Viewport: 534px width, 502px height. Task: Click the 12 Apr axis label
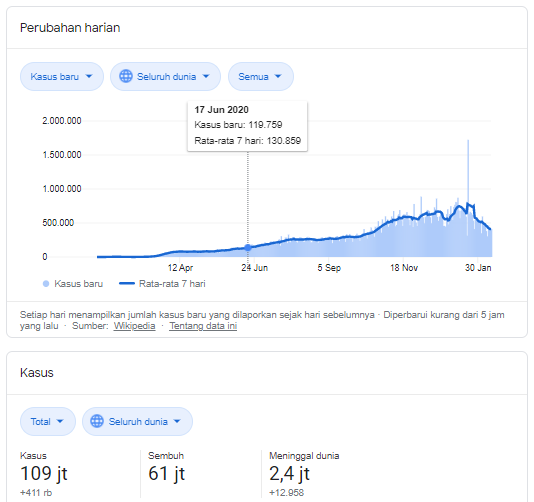click(180, 268)
